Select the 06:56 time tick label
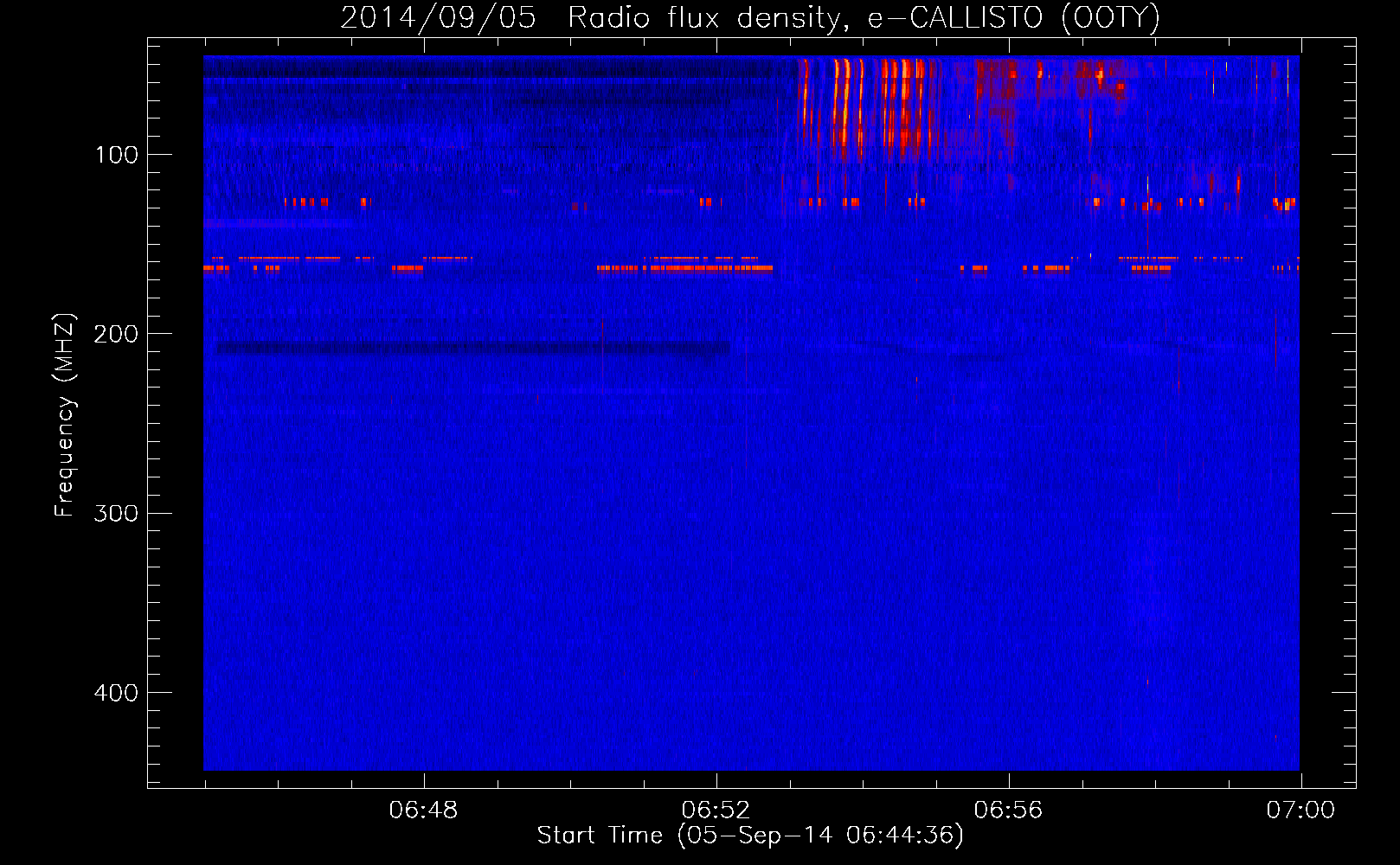This screenshot has height=865, width=1400. (x=1008, y=811)
